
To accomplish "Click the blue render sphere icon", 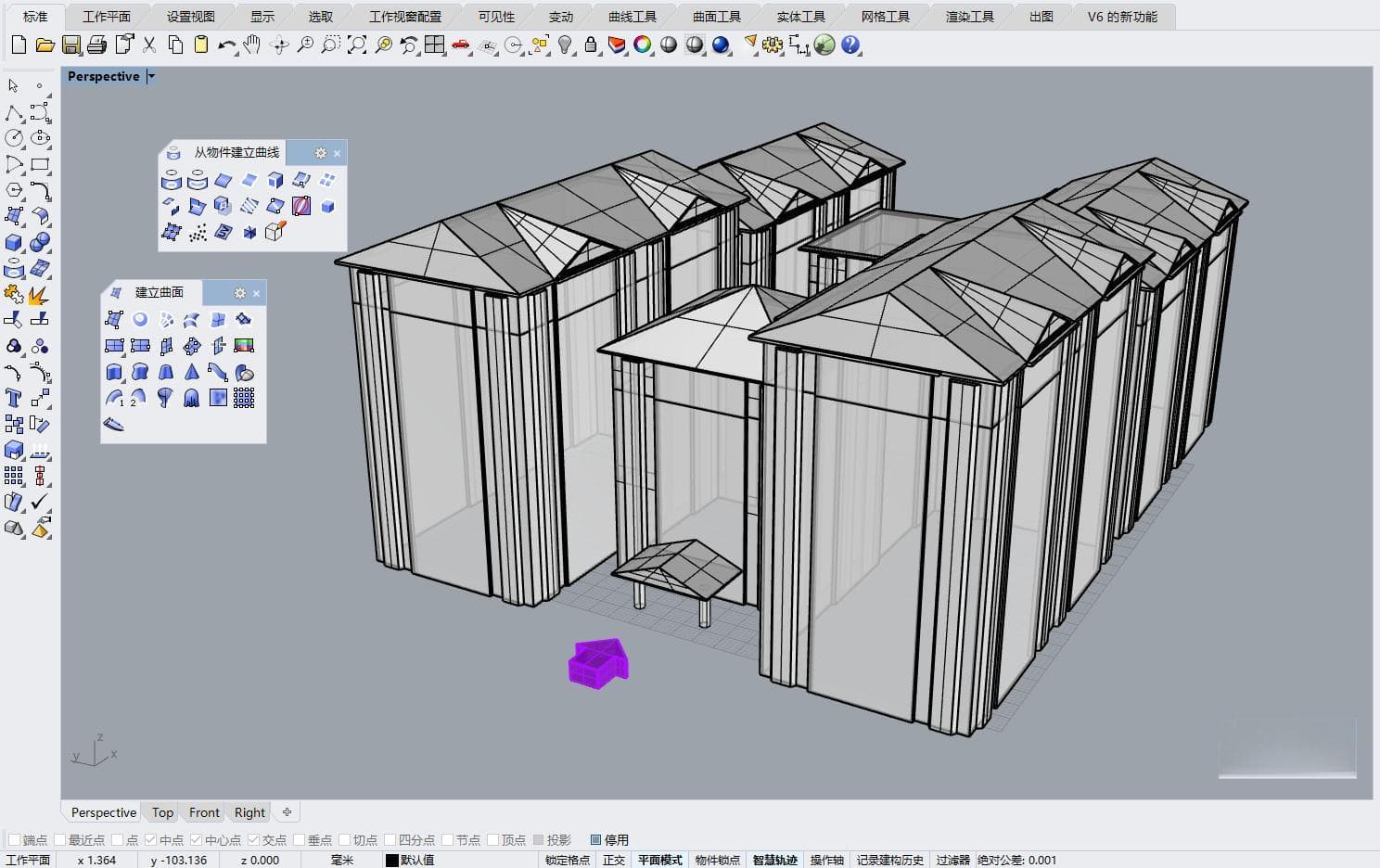I will (x=721, y=45).
